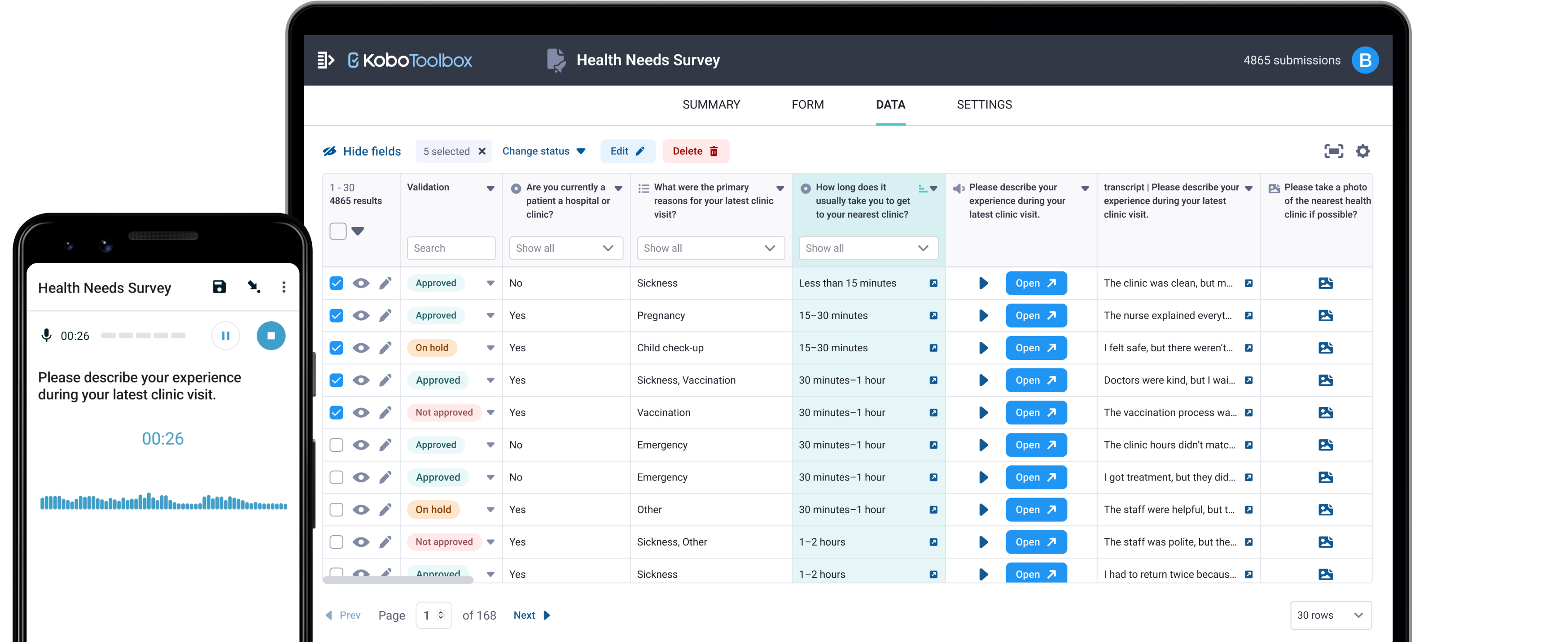Open the three-dot menu on the phone

pyautogui.click(x=284, y=287)
